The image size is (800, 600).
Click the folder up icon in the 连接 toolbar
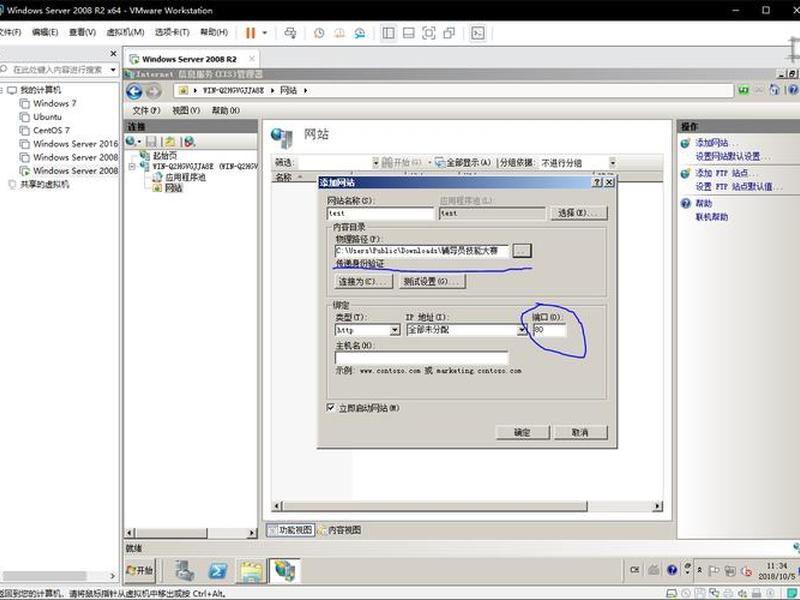coord(170,141)
